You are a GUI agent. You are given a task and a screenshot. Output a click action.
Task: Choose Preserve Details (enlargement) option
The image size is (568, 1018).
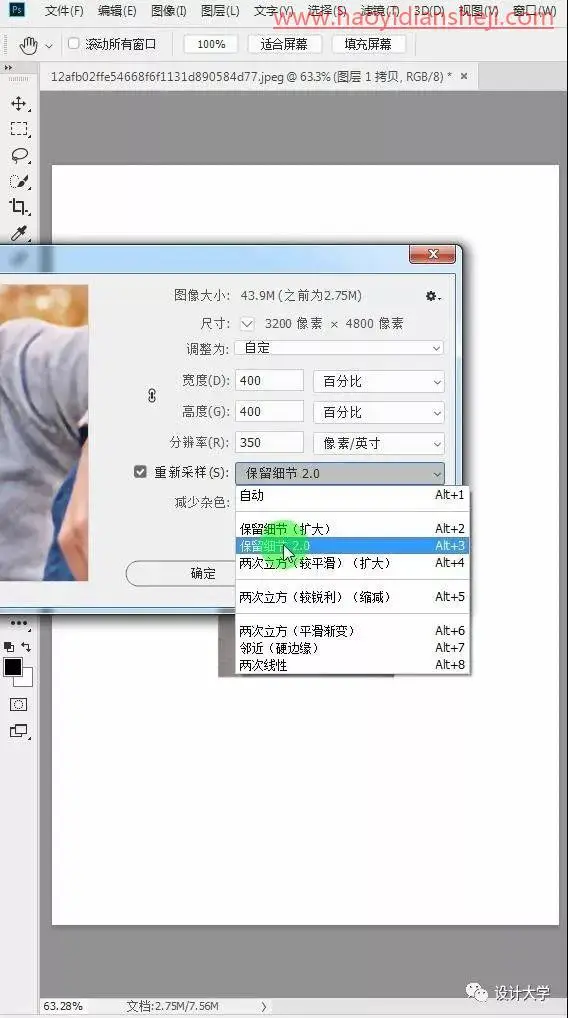[352, 529]
